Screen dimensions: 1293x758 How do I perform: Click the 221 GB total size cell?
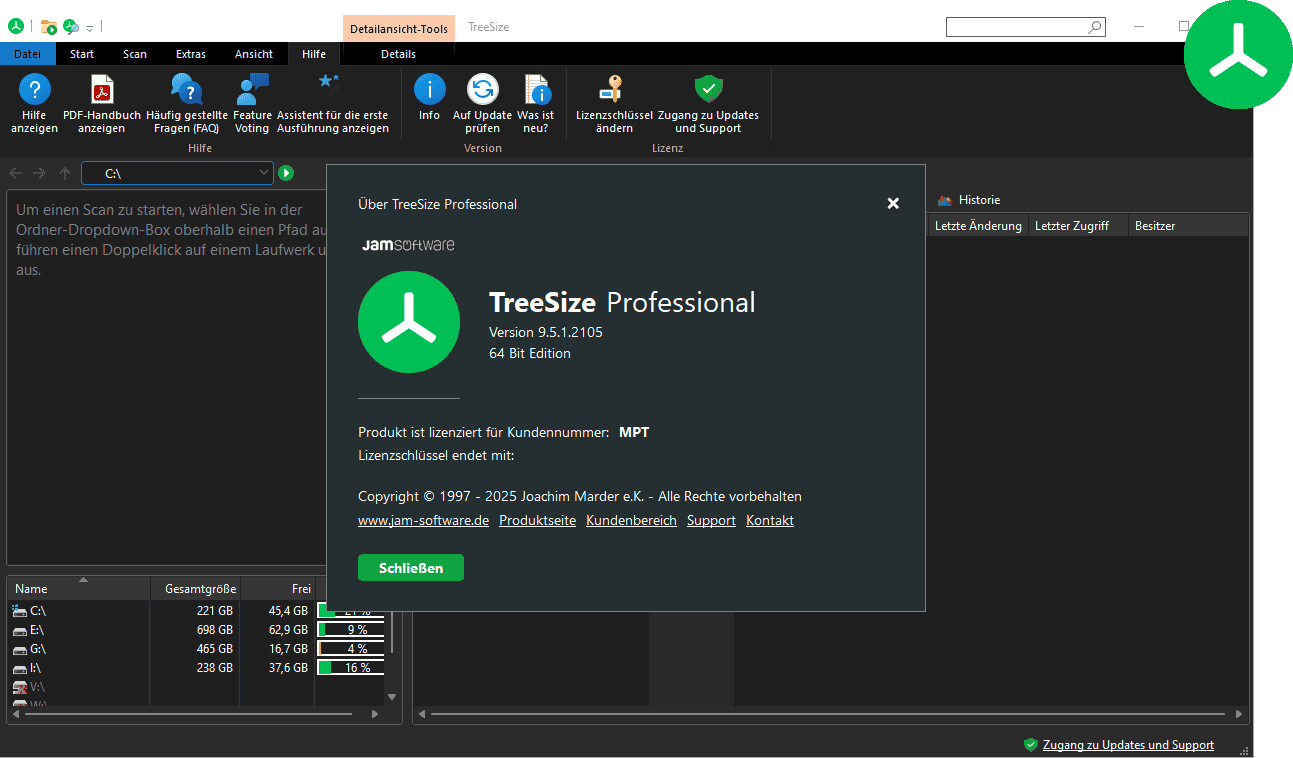tap(215, 610)
